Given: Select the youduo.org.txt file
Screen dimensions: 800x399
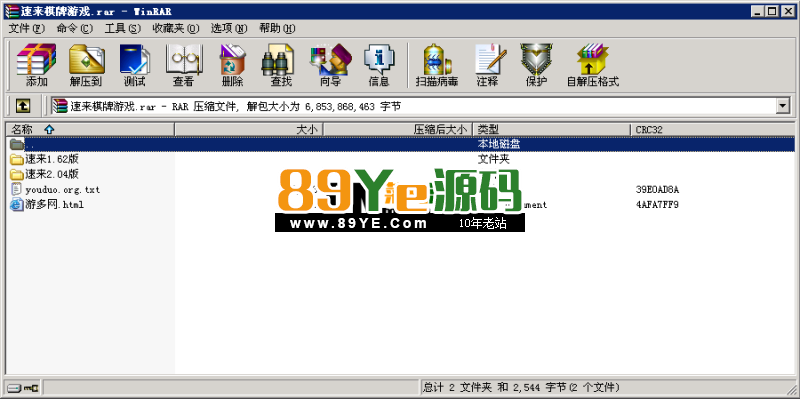Looking at the screenshot, I should click(x=62, y=190).
